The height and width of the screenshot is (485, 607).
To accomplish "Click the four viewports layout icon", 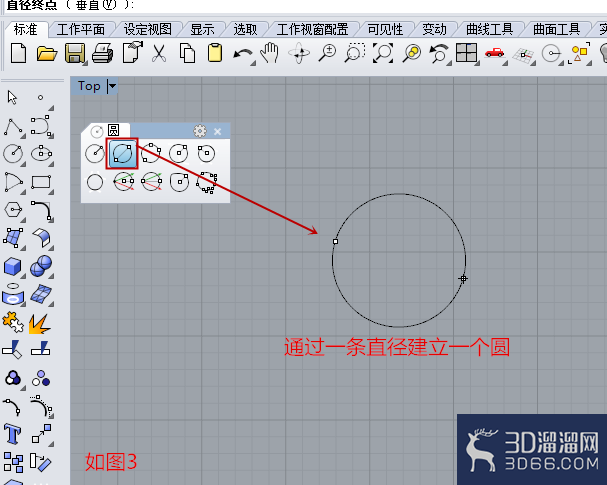I will (x=466, y=53).
